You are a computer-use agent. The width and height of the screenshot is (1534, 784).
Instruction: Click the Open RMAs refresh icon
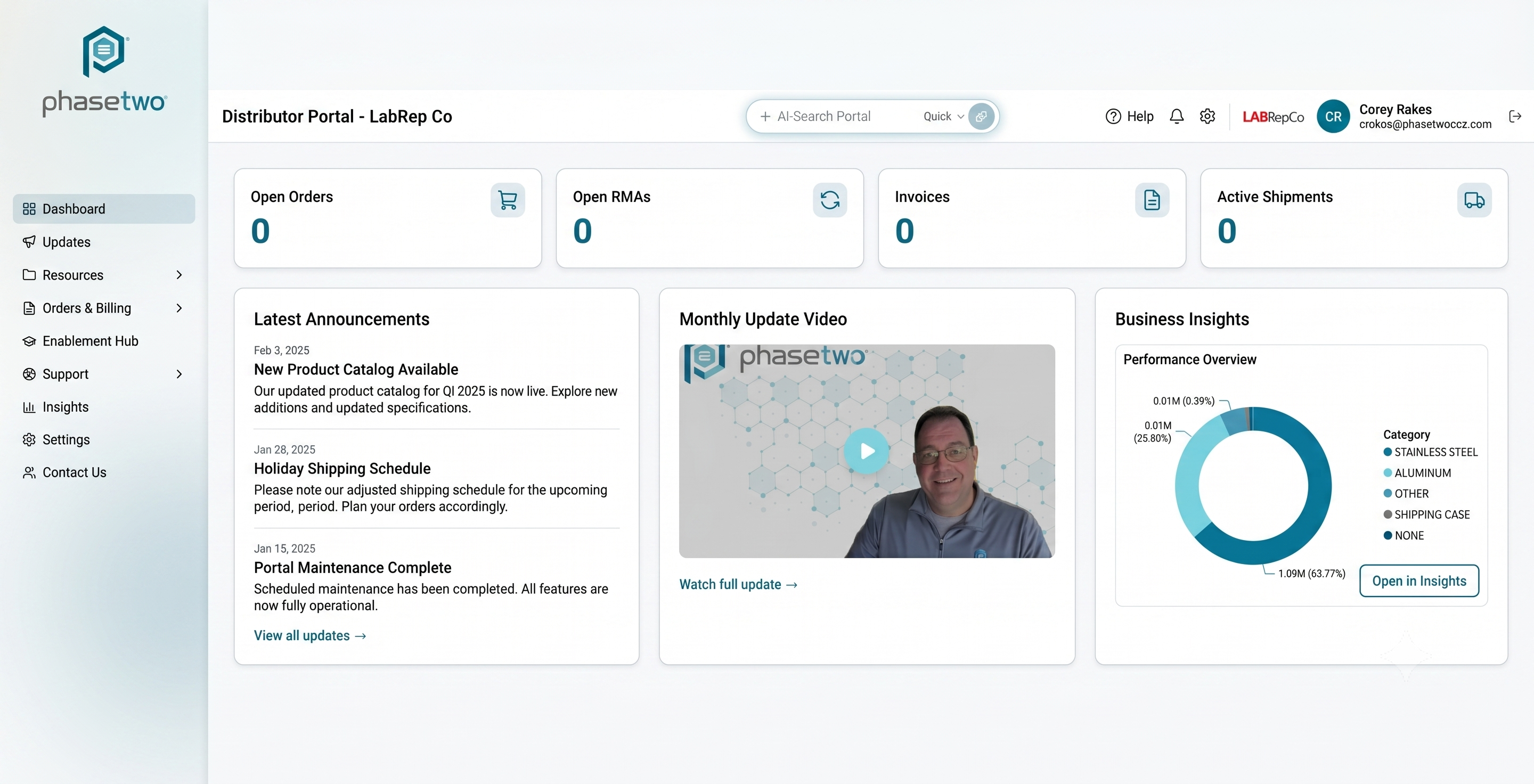829,200
